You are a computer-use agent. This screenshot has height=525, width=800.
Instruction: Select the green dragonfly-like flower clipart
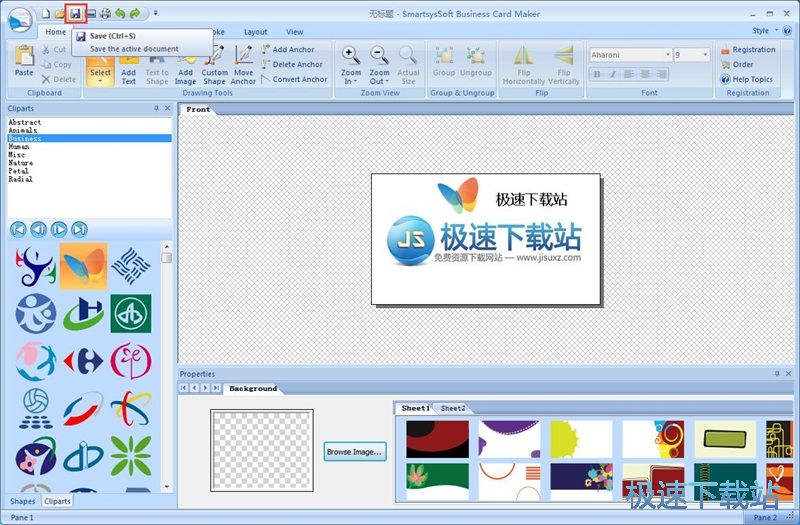coord(131,456)
